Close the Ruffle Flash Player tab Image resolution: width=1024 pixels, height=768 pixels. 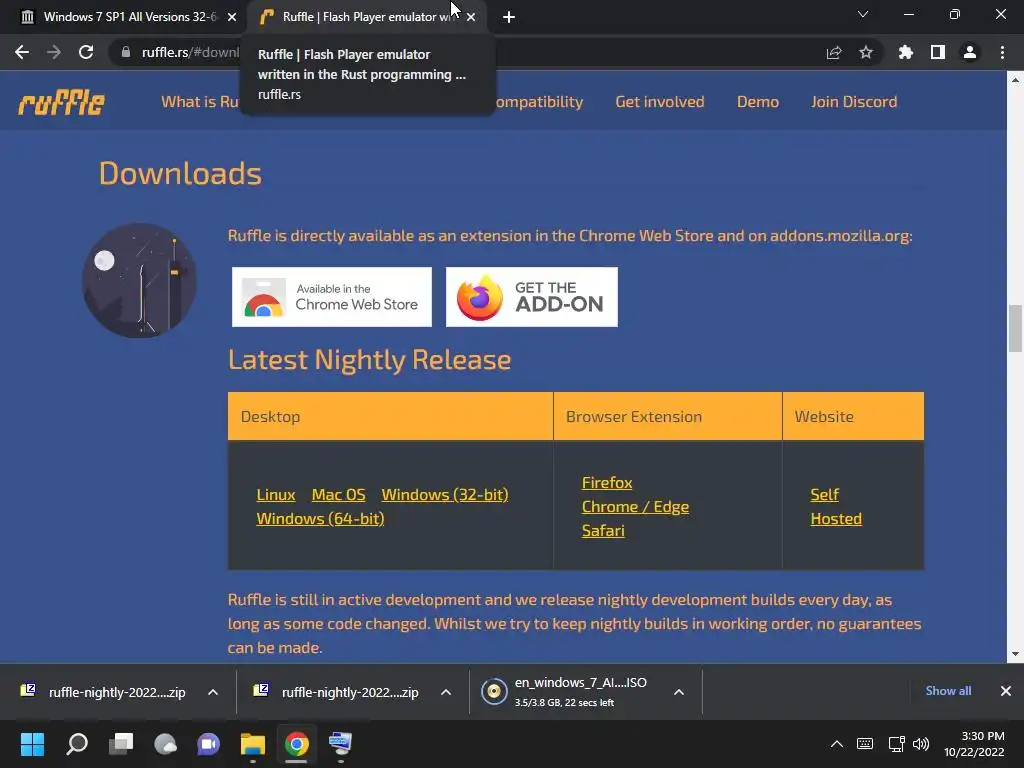click(471, 17)
